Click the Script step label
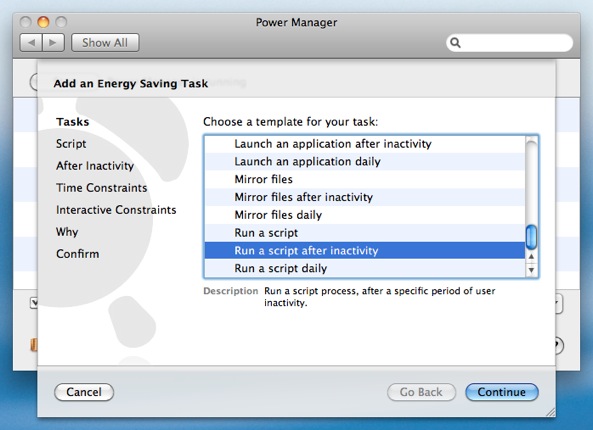Image resolution: width=593 pixels, height=430 pixels. 71,144
